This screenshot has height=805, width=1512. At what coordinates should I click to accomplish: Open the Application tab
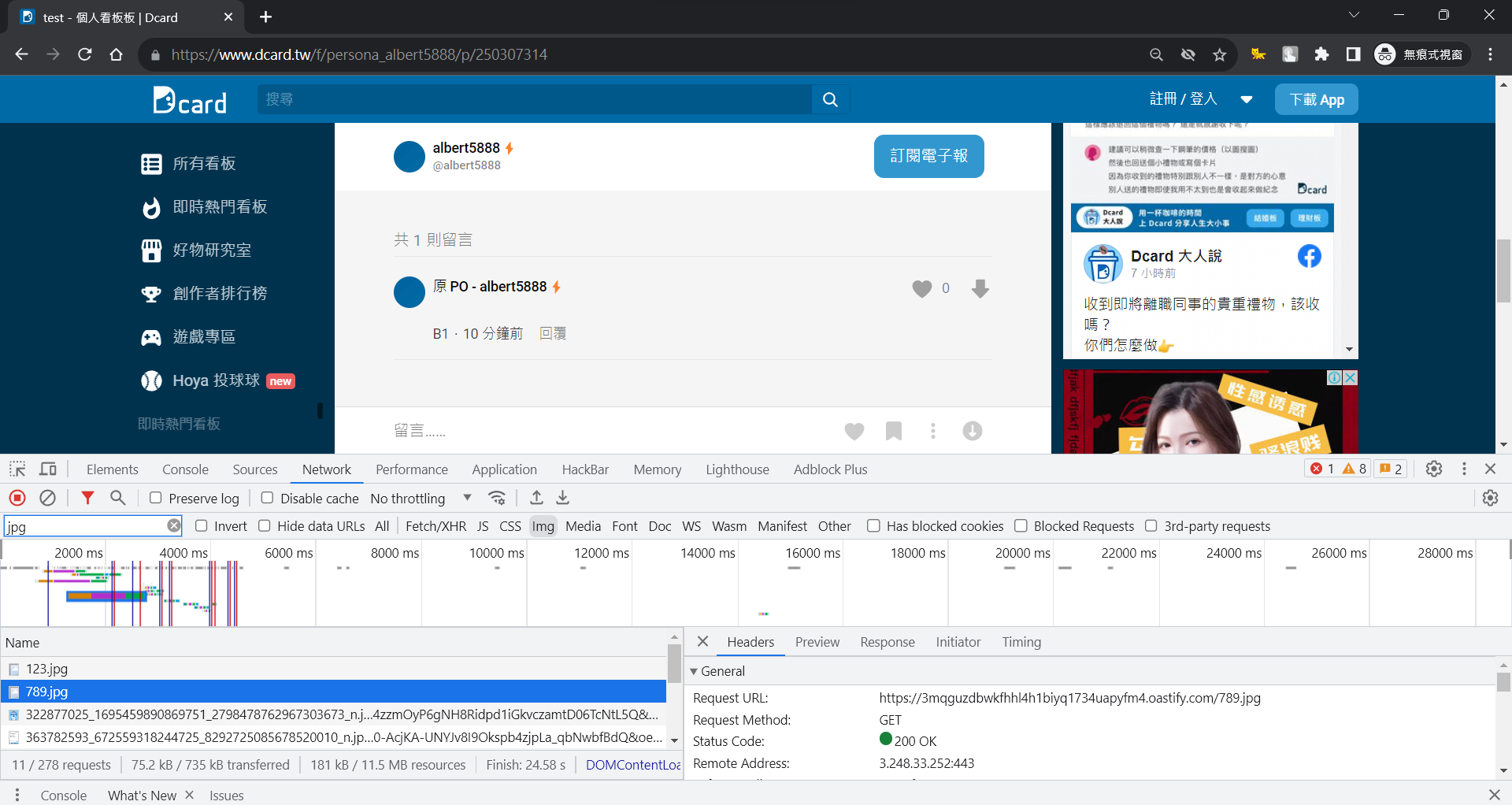[504, 469]
